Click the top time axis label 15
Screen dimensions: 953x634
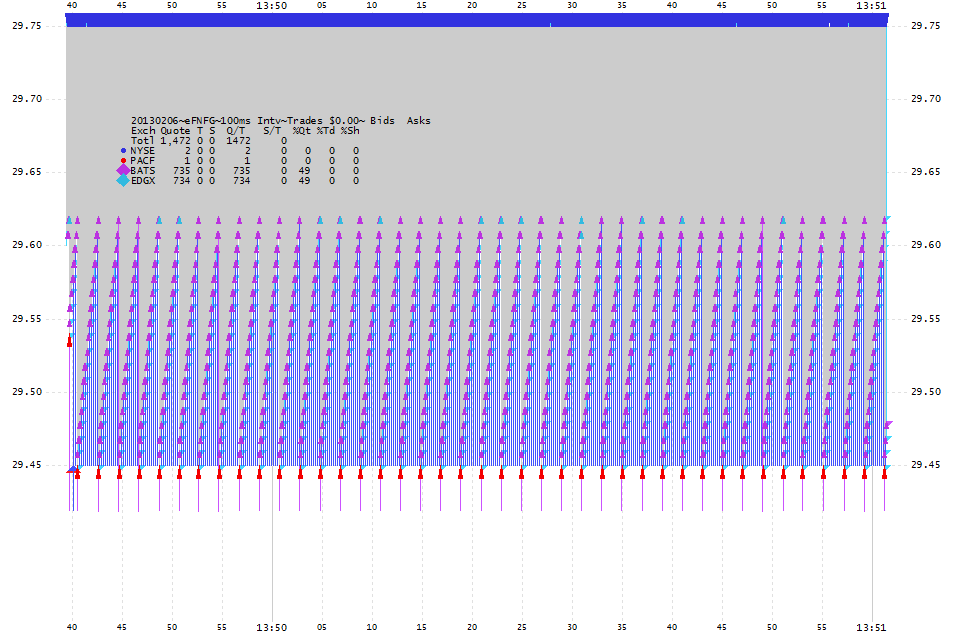421,5
